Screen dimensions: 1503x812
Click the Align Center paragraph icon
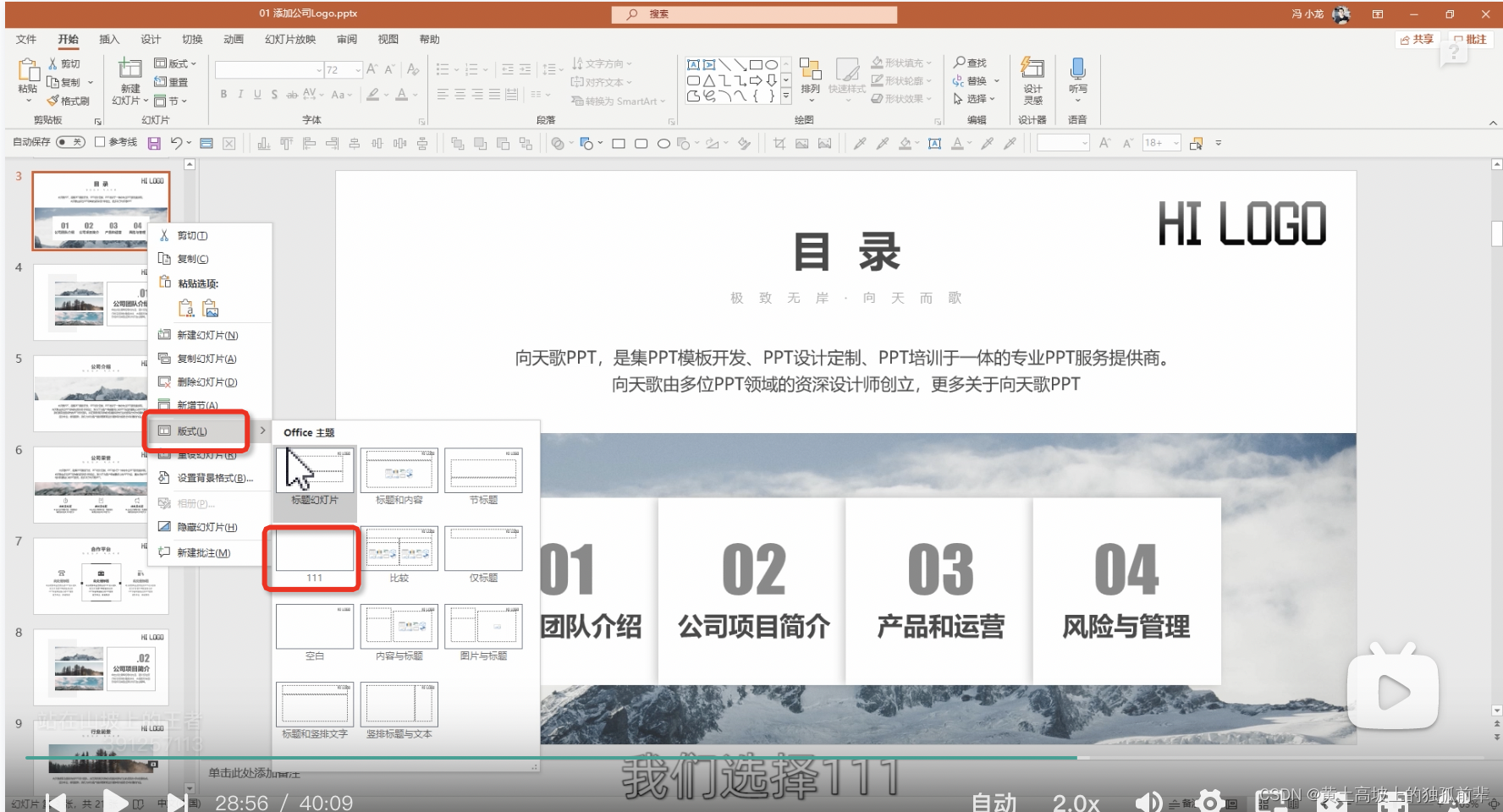[460, 95]
